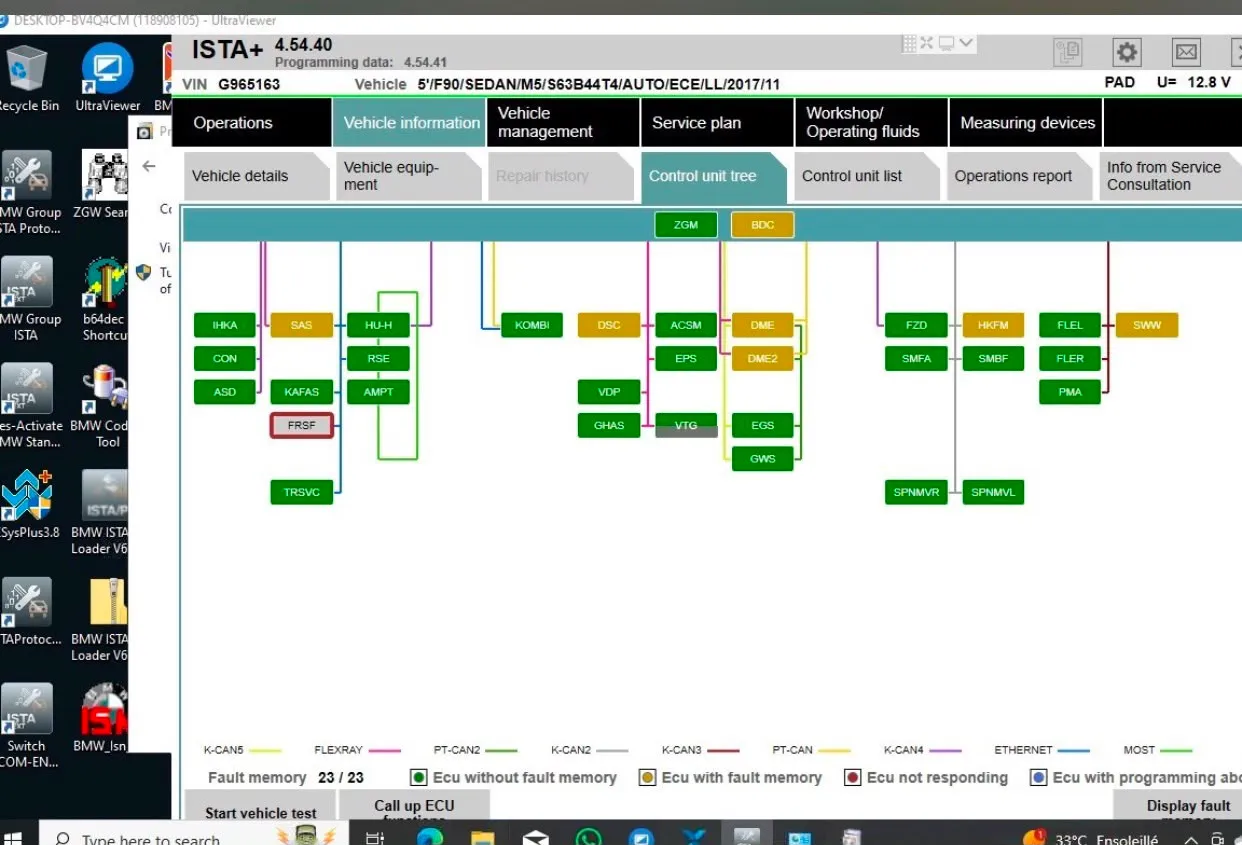
Task: Select the VTG control unit
Action: tap(686, 425)
